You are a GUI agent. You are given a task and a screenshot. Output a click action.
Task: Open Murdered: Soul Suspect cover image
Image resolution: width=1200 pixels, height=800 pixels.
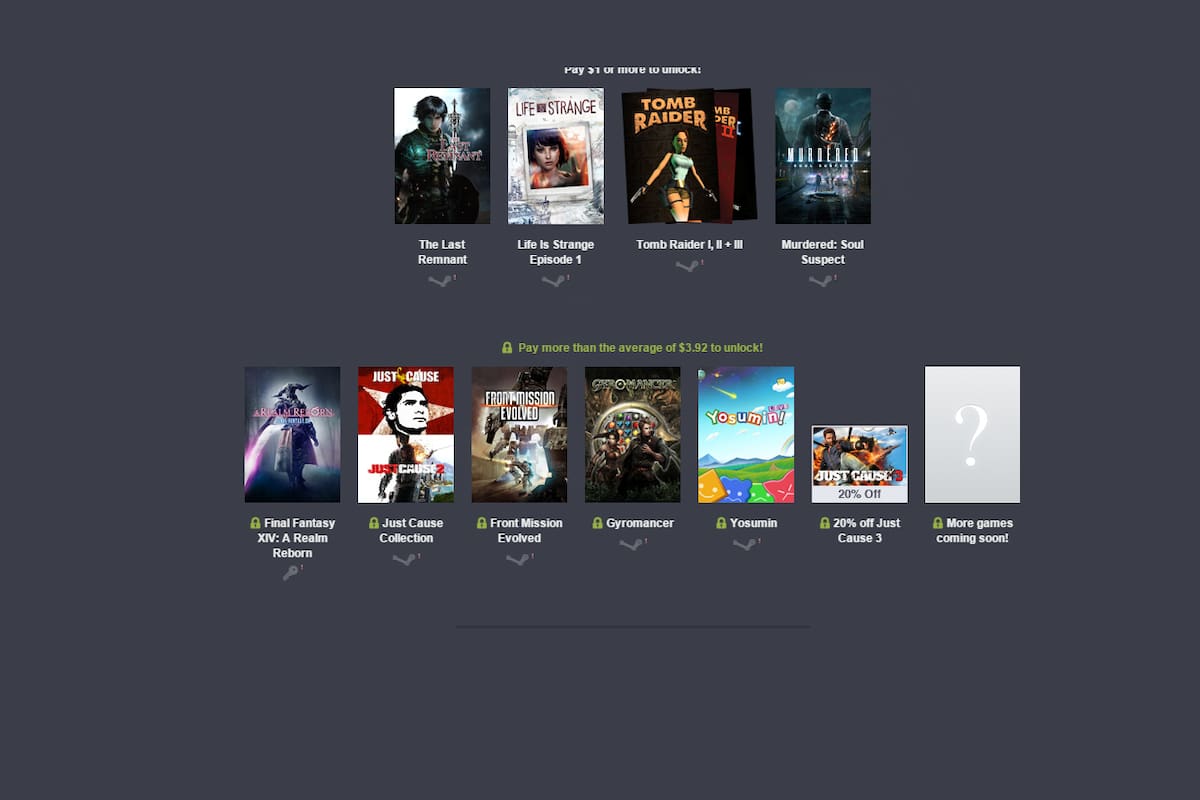(823, 156)
